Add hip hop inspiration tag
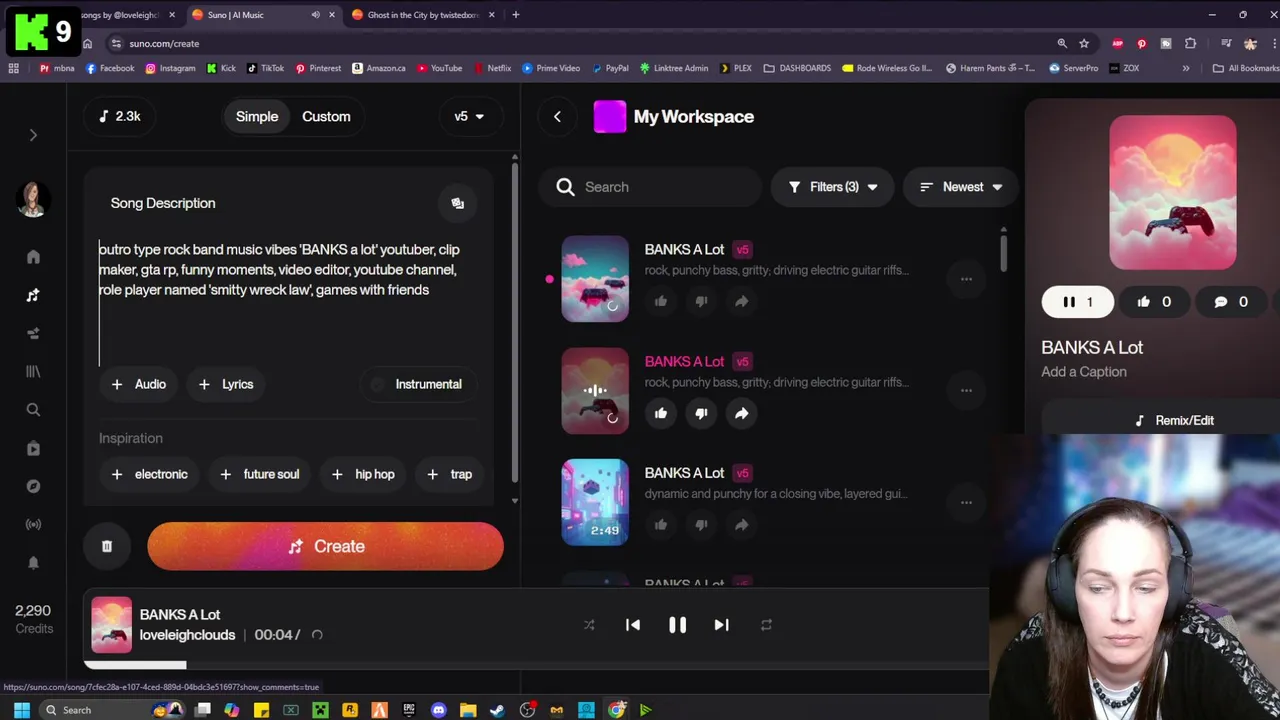The height and width of the screenshot is (720, 1280). tap(363, 474)
